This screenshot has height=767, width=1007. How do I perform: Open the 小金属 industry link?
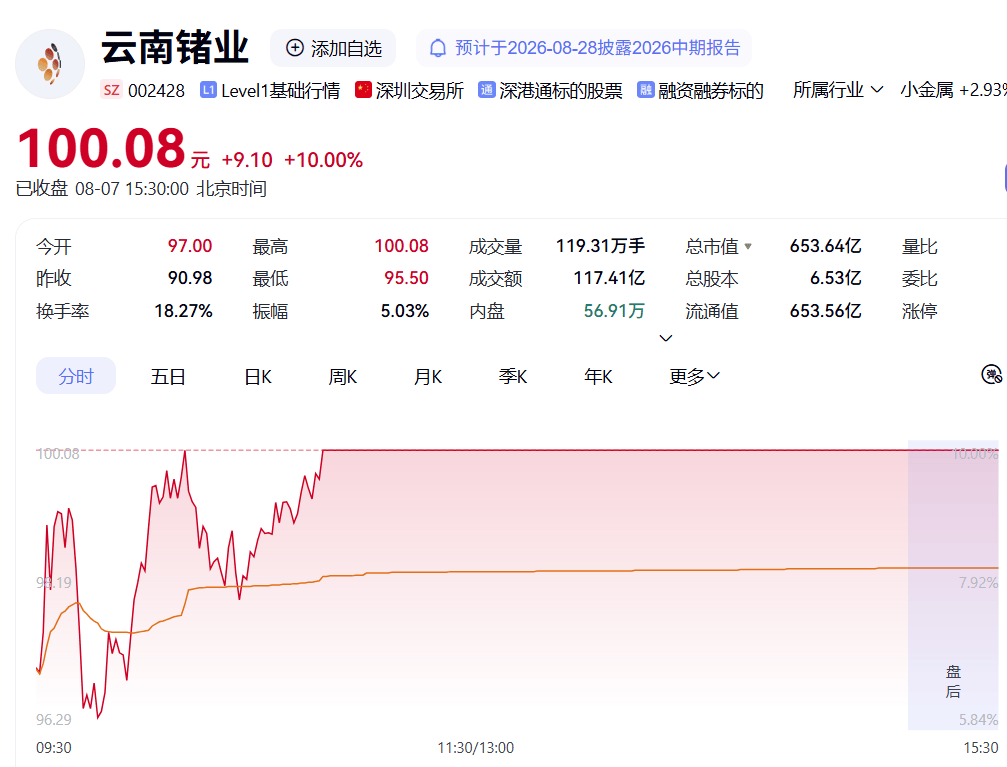(927, 90)
